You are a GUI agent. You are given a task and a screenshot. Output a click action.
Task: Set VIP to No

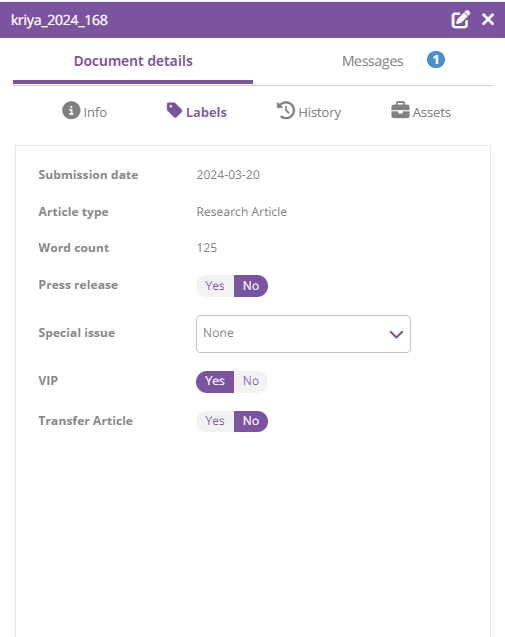[251, 381]
